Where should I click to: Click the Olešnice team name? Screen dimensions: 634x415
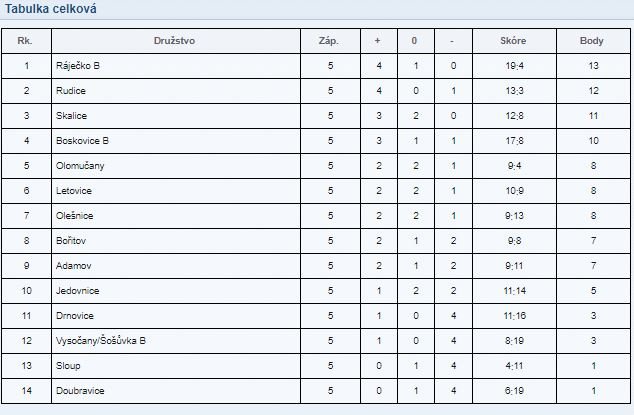[x=74, y=216]
